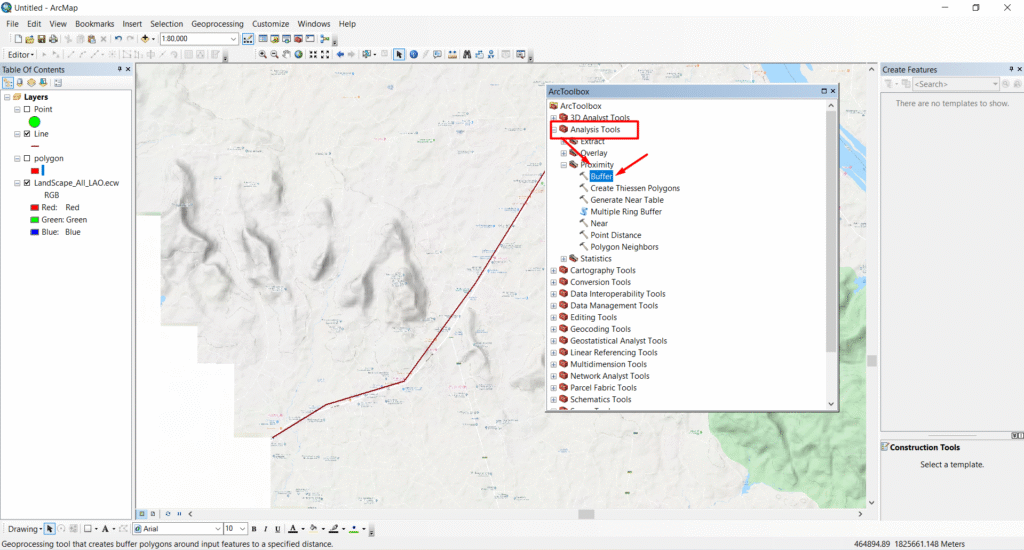Click the Refresh map view icon

pyautogui.click(x=168, y=514)
